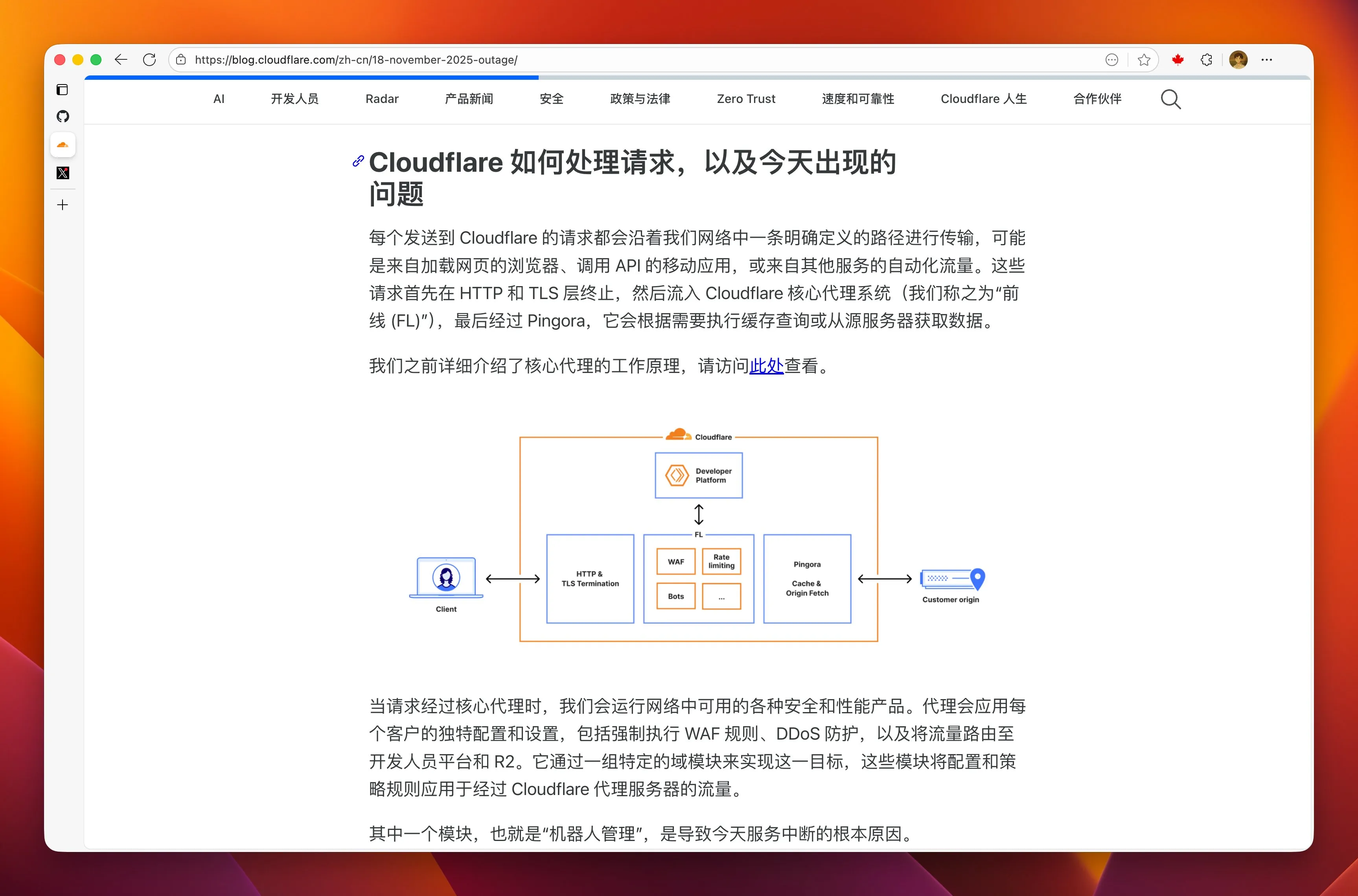Open blog search magnifier icon

(1170, 99)
